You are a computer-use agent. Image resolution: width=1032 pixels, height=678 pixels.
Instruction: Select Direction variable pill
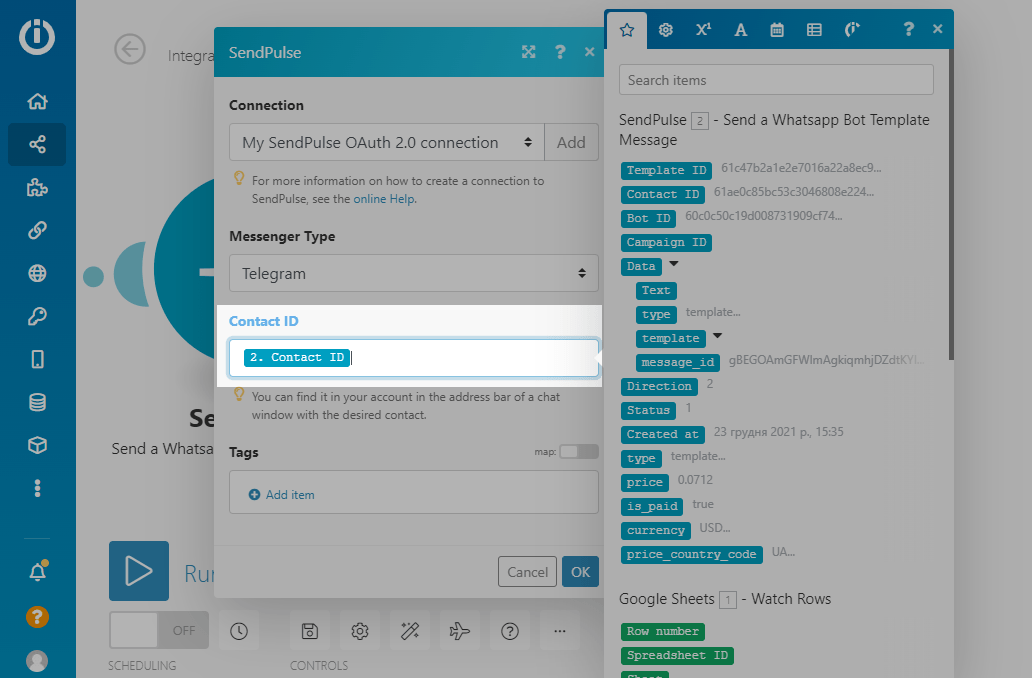click(x=659, y=386)
